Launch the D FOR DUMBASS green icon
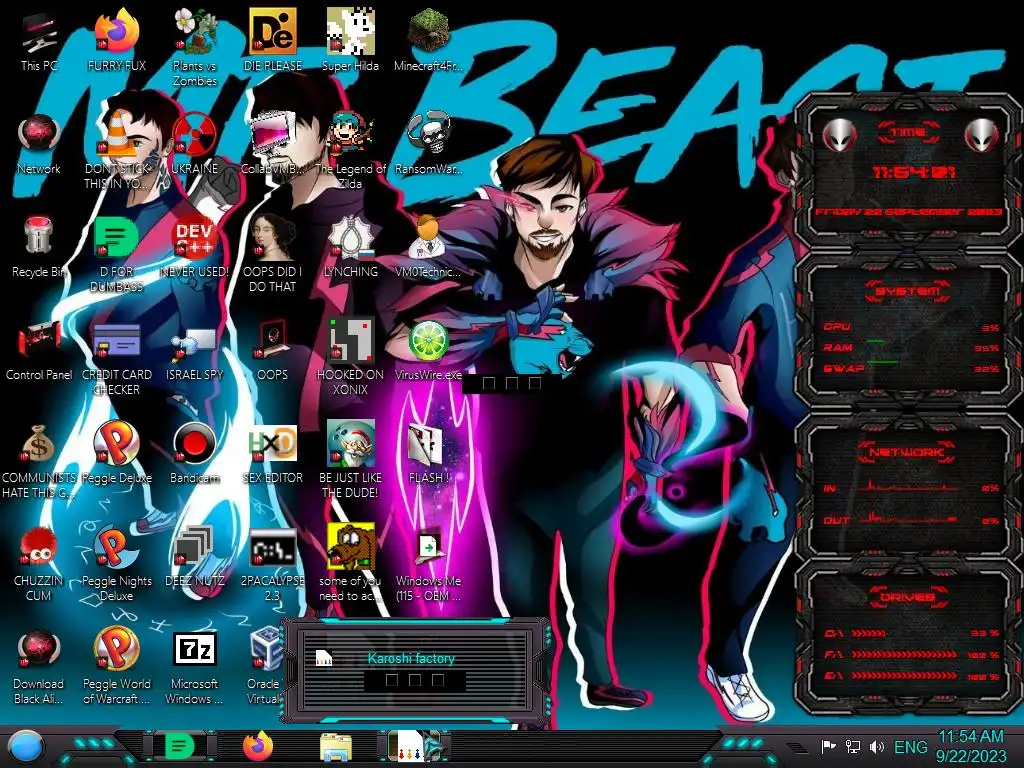The width and height of the screenshot is (1024, 768). (x=116, y=253)
